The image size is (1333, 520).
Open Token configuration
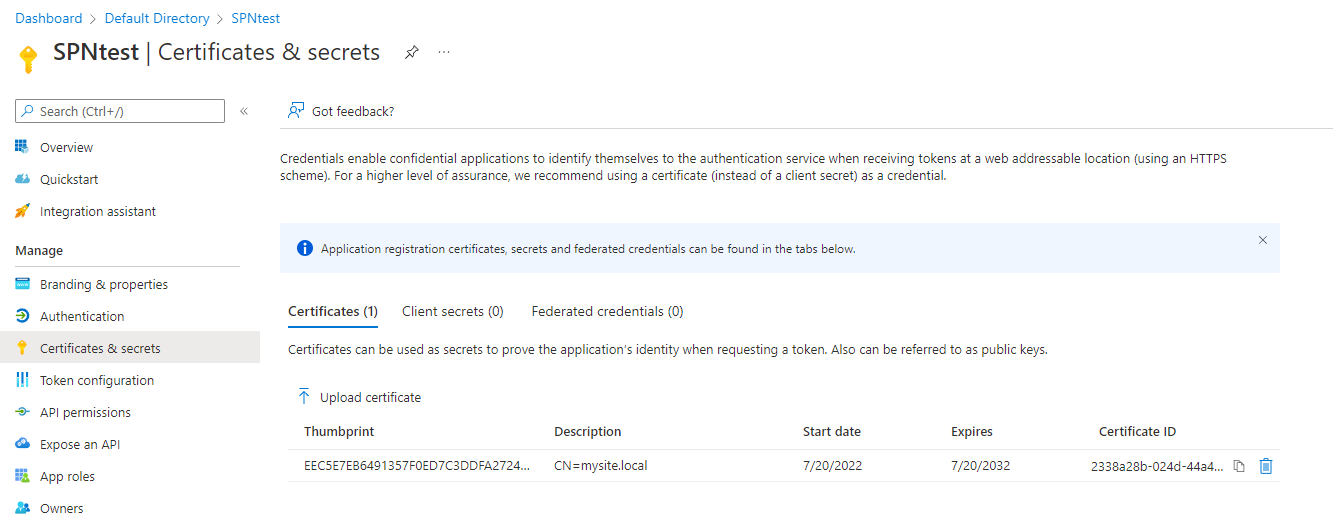97,381
